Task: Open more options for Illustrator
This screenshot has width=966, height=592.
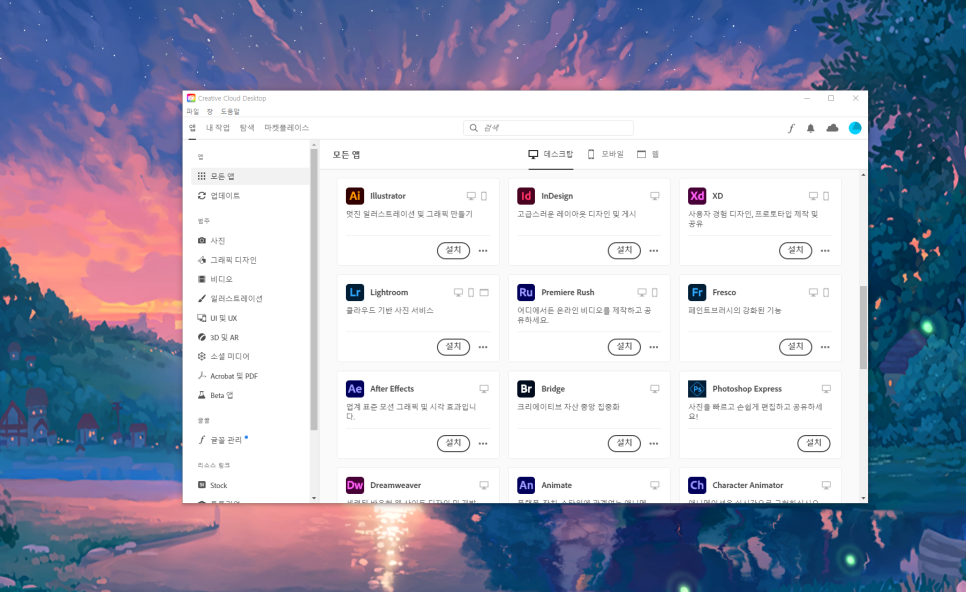Action: pos(483,251)
